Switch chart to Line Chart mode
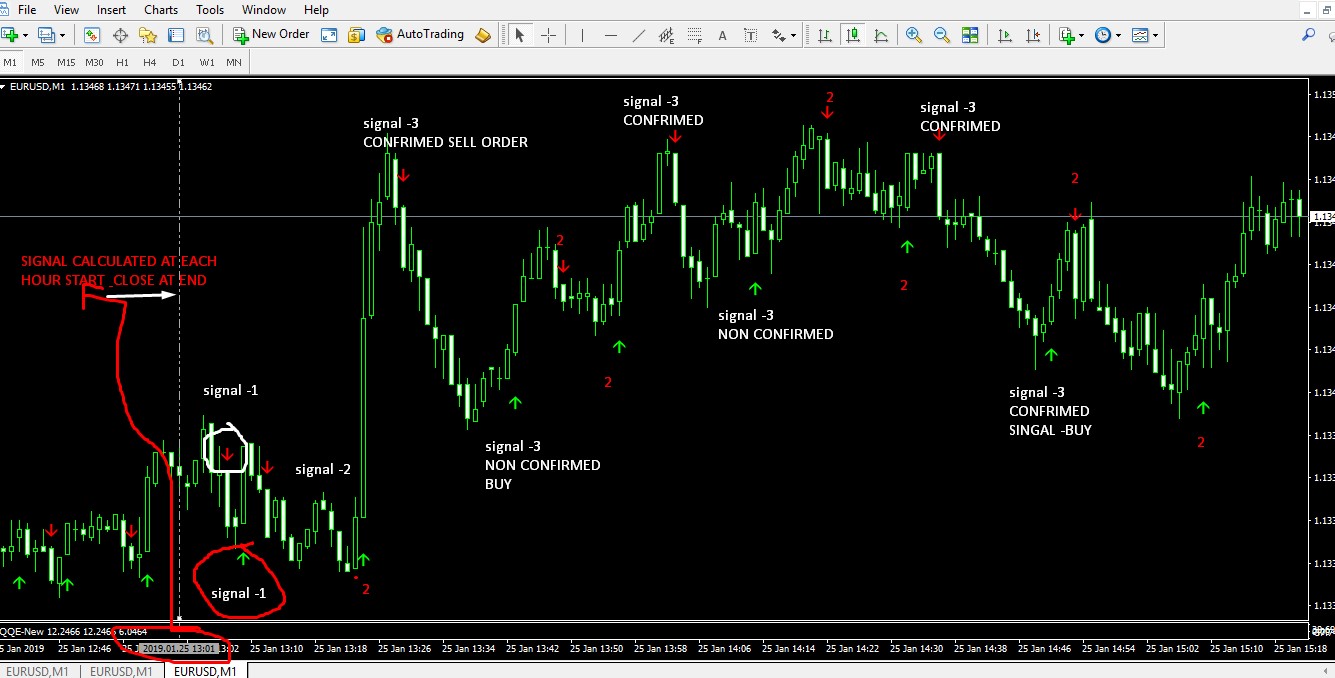Image resolution: width=1335 pixels, height=678 pixels. tap(881, 34)
